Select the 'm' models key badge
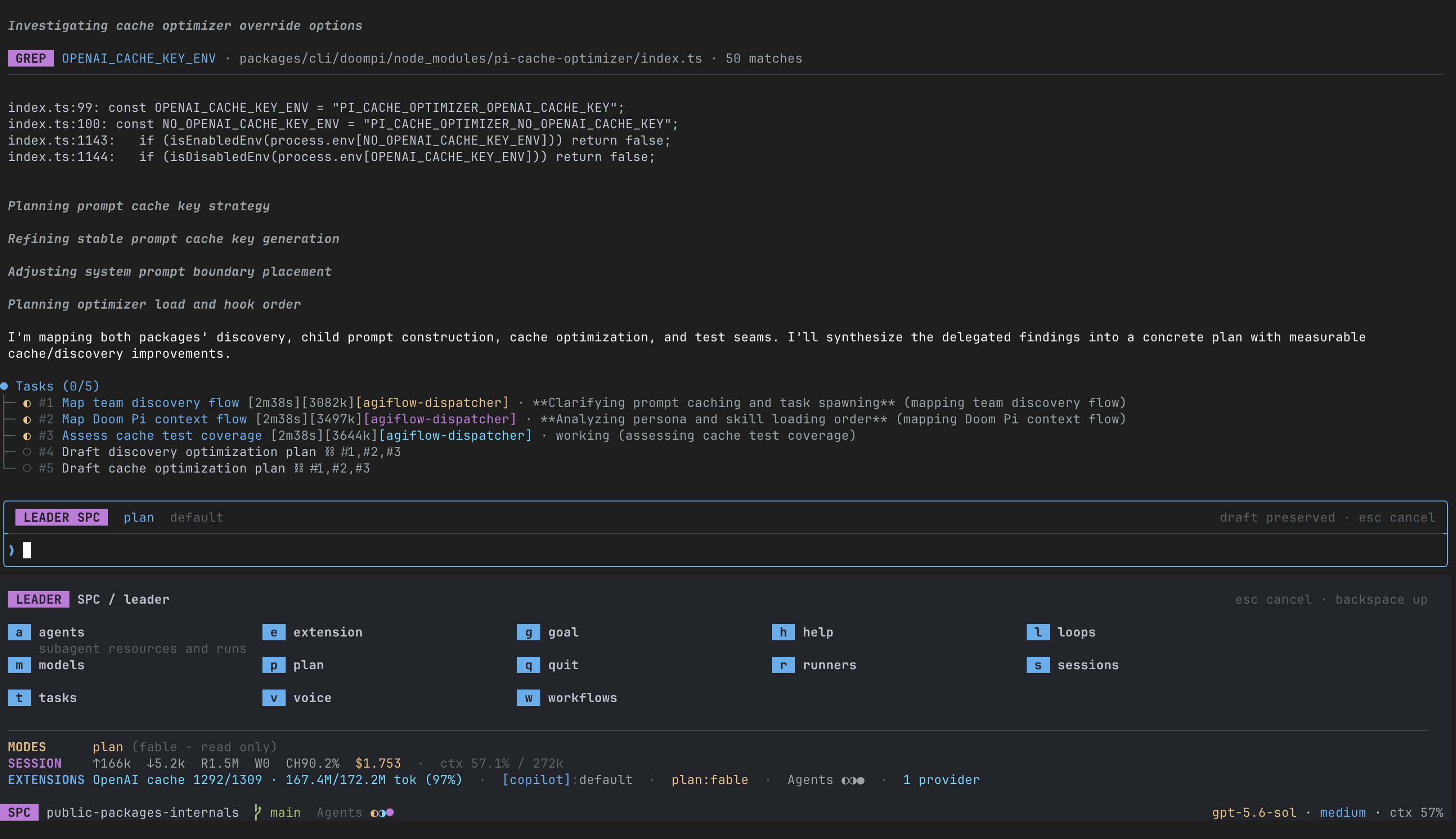Viewport: 1456px width, 839px height. 19,665
